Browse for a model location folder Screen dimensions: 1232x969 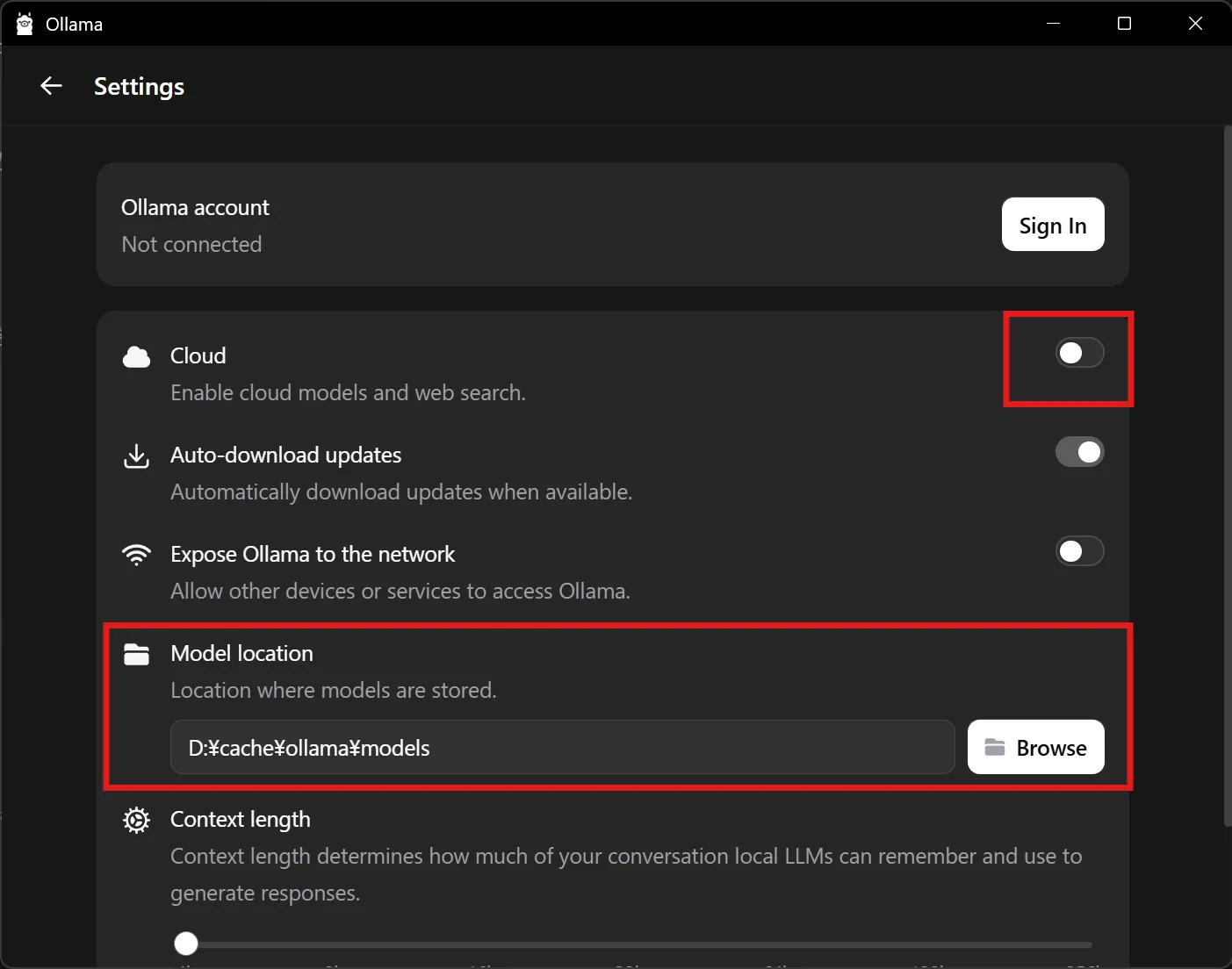click(1036, 747)
